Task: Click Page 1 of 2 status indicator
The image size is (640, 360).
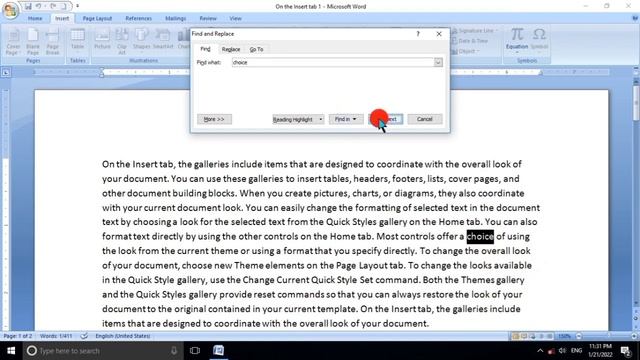Action: pyautogui.click(x=18, y=336)
